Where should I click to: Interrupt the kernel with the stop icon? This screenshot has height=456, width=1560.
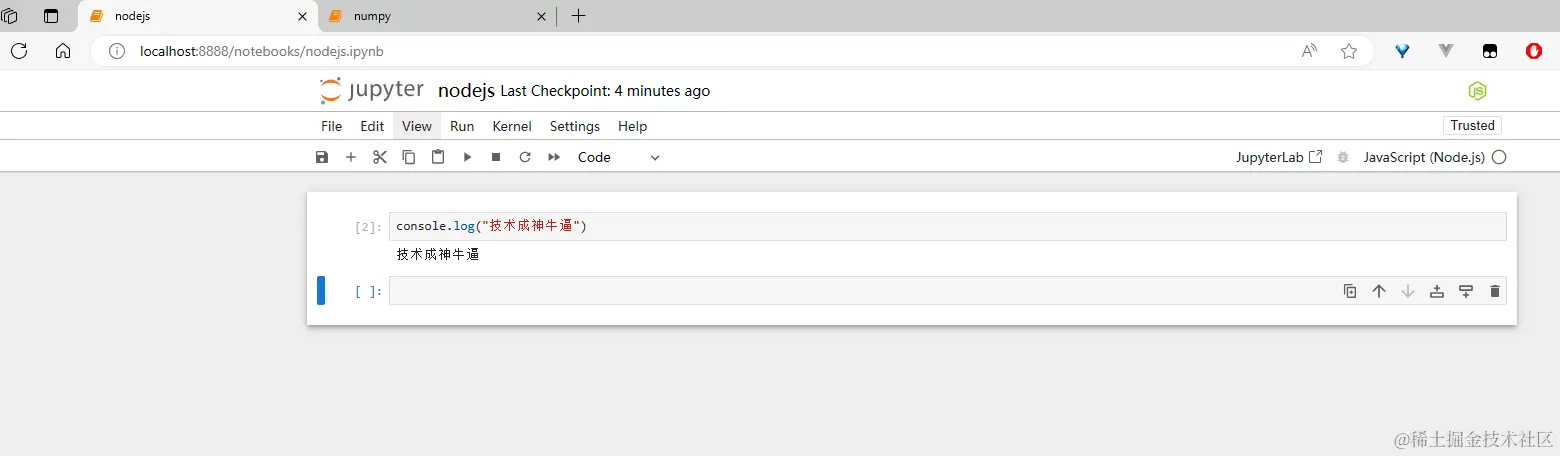tap(495, 157)
